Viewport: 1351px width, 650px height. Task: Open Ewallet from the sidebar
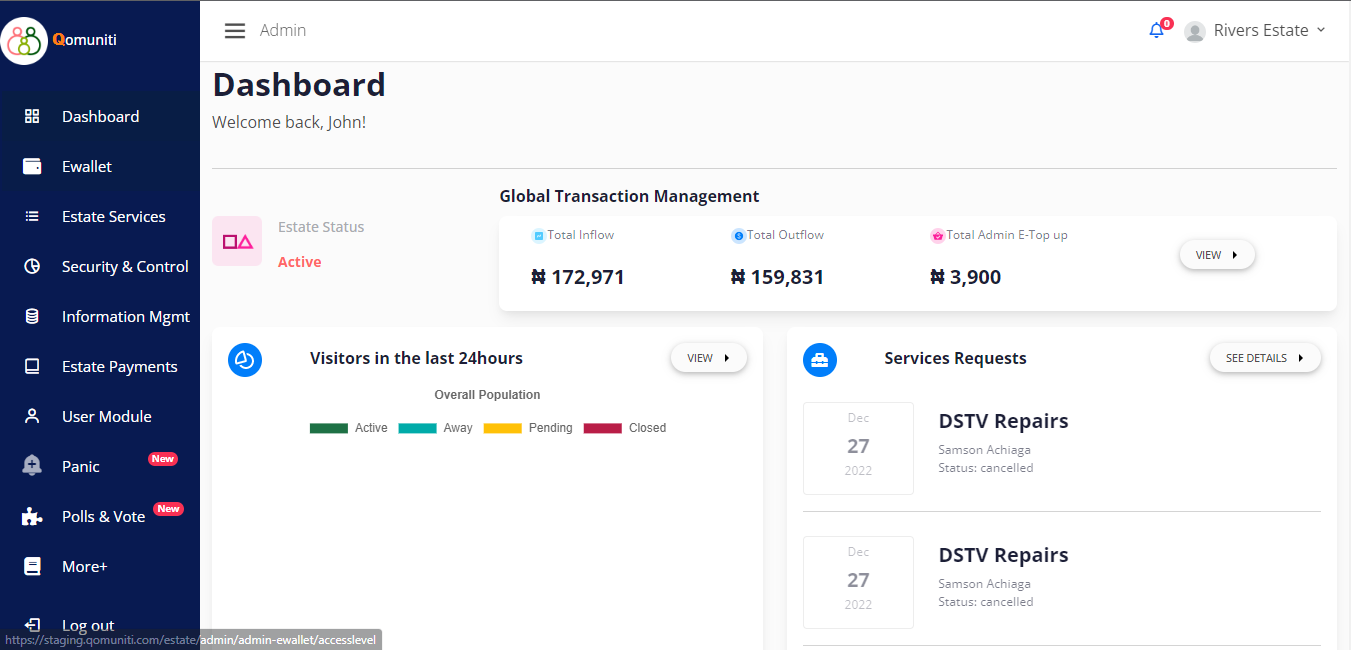pos(87,166)
